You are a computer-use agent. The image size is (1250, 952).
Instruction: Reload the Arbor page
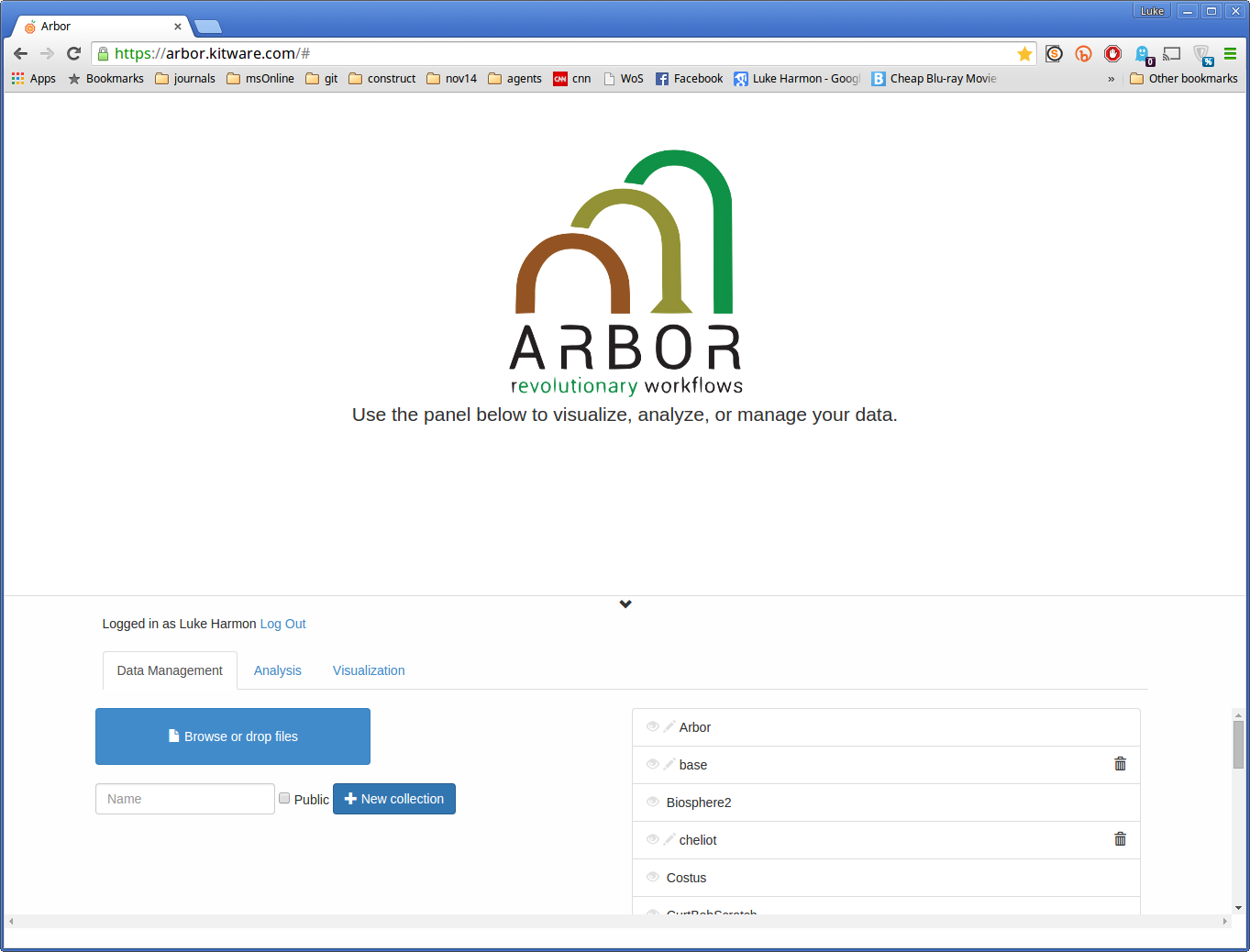(x=74, y=54)
